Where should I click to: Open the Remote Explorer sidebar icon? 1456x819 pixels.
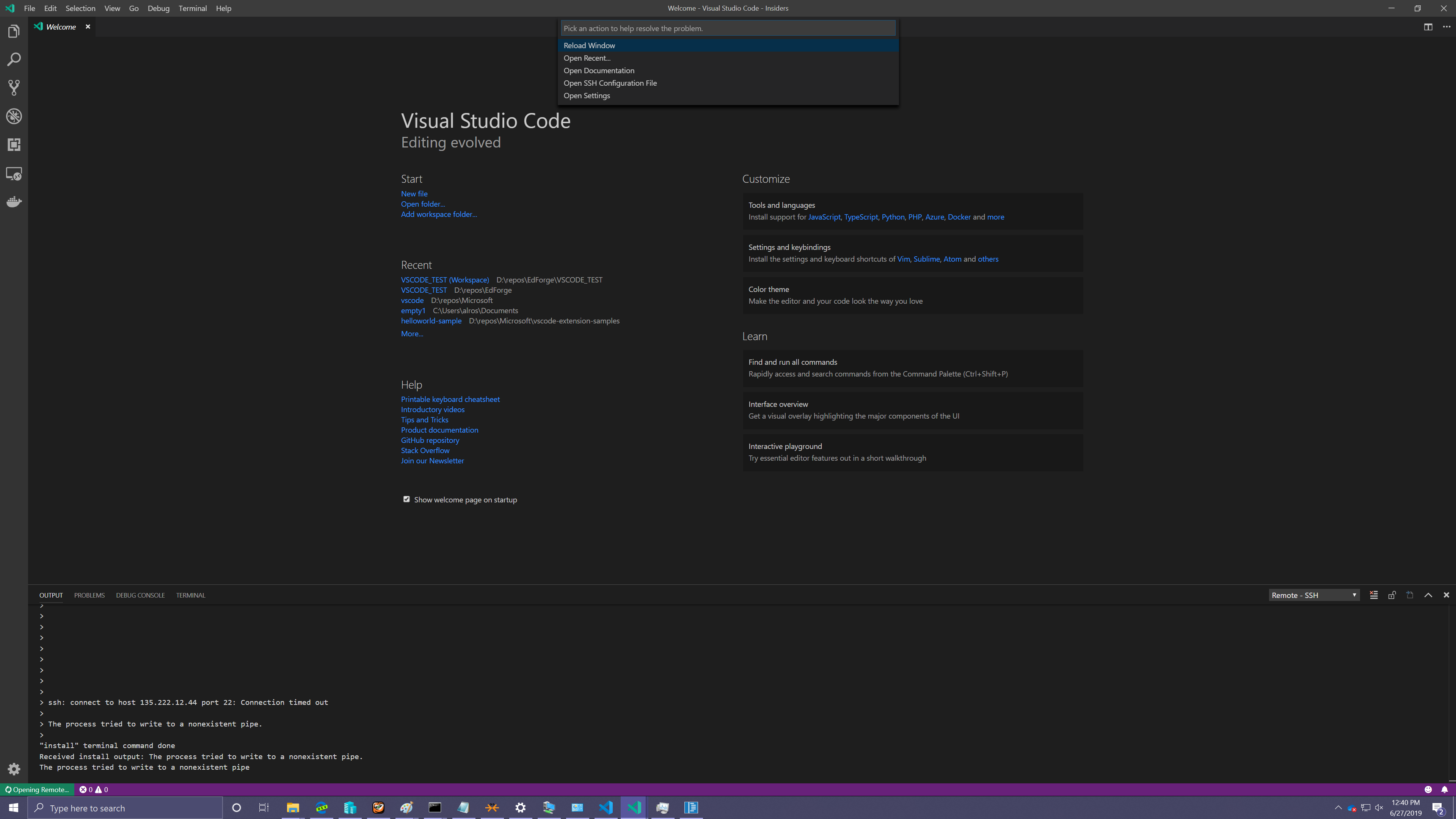tap(14, 174)
